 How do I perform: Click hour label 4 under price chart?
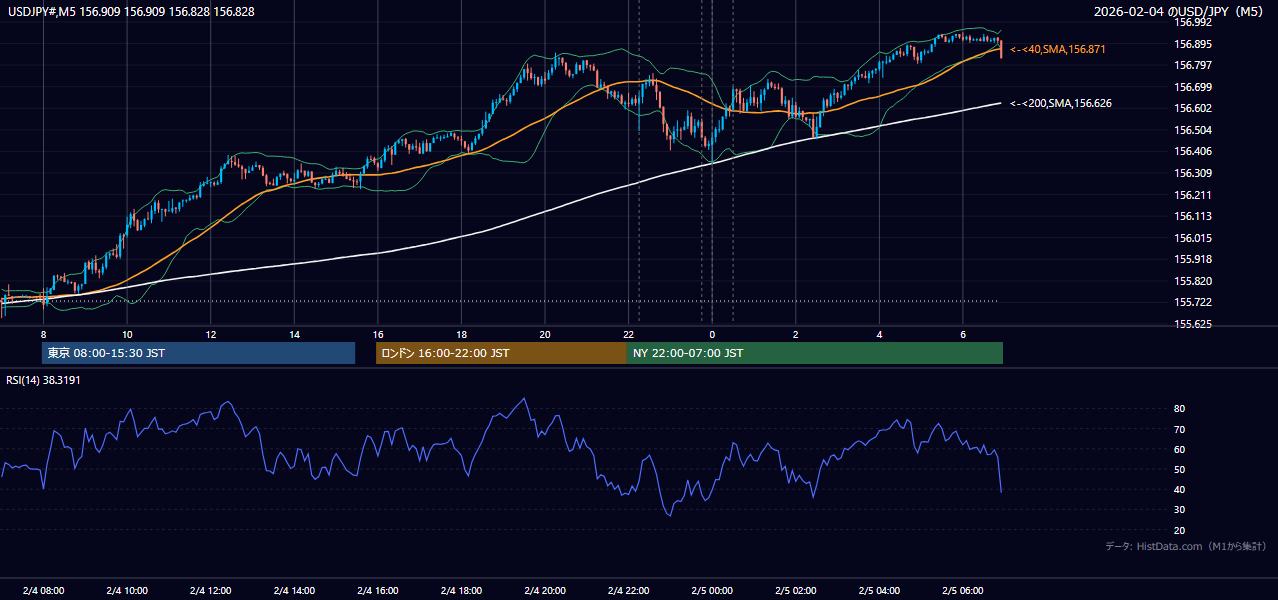(x=879, y=334)
